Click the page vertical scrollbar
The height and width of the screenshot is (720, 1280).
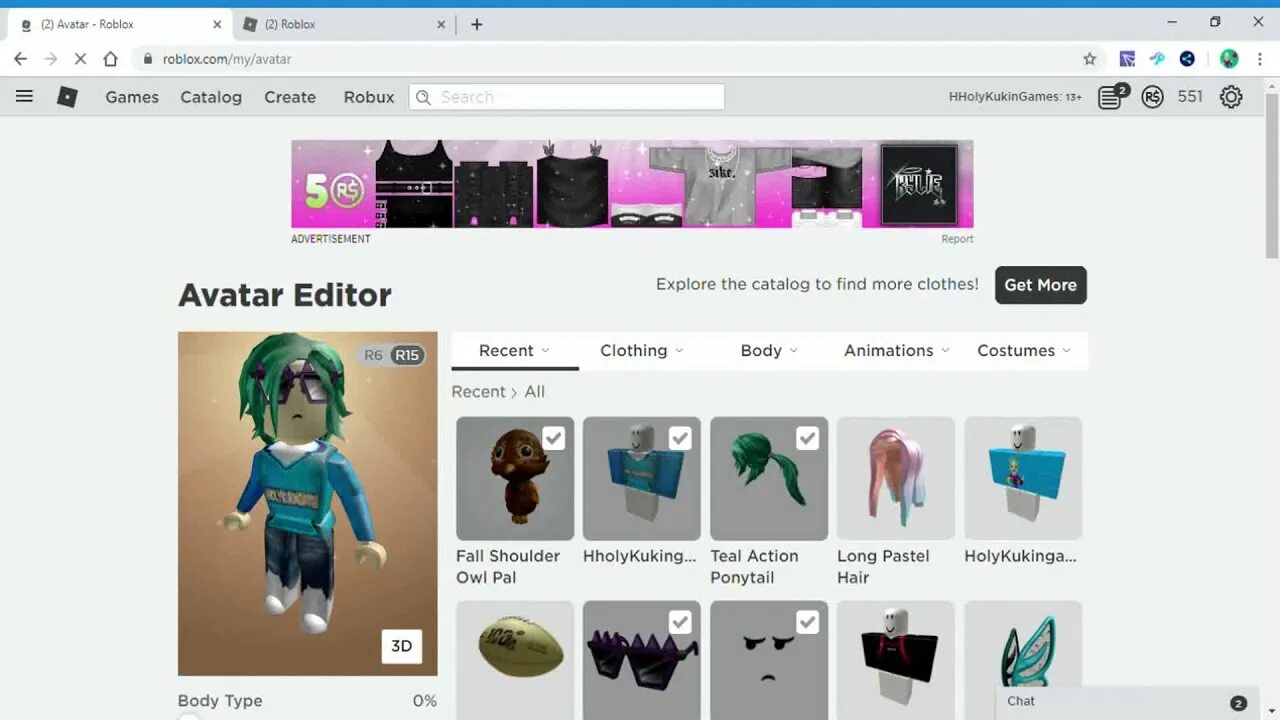point(1271,174)
